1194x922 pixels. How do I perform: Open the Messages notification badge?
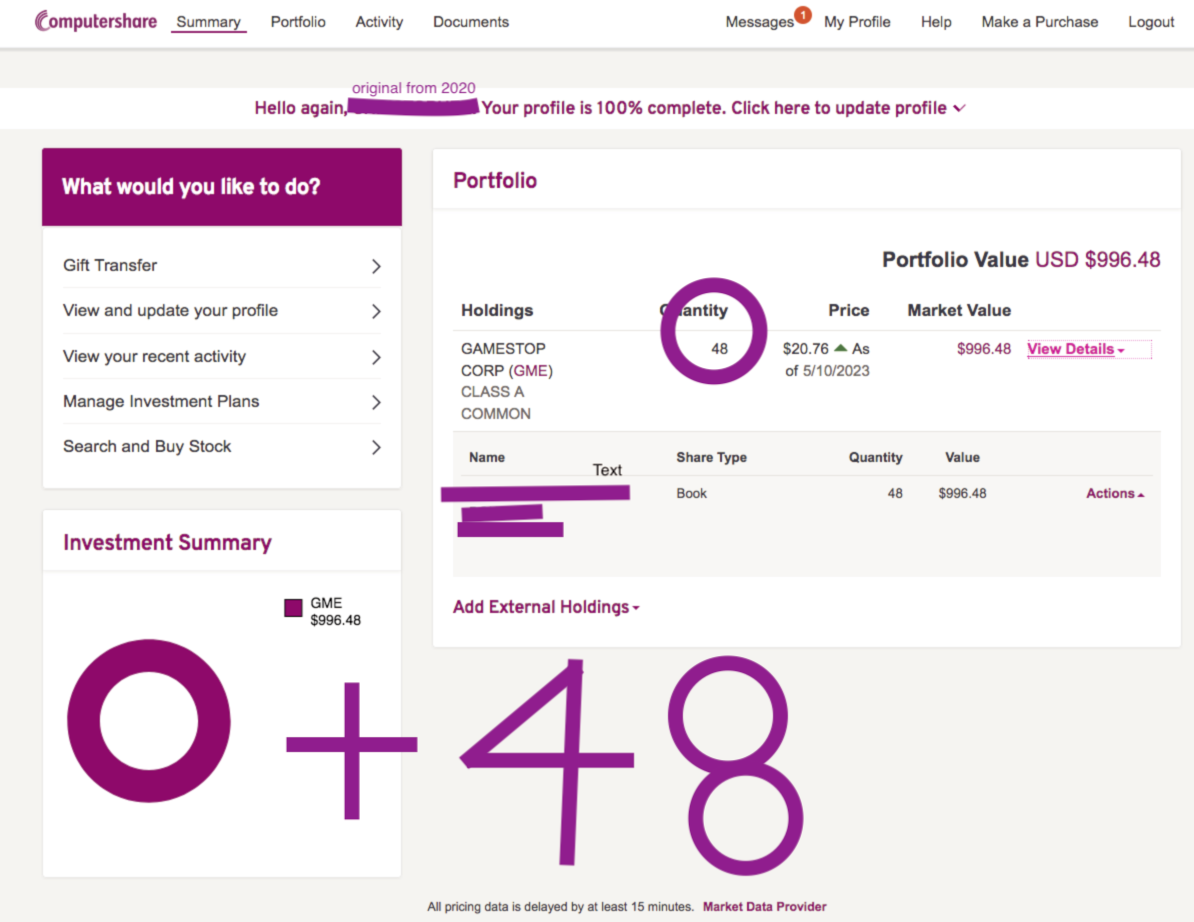[802, 15]
